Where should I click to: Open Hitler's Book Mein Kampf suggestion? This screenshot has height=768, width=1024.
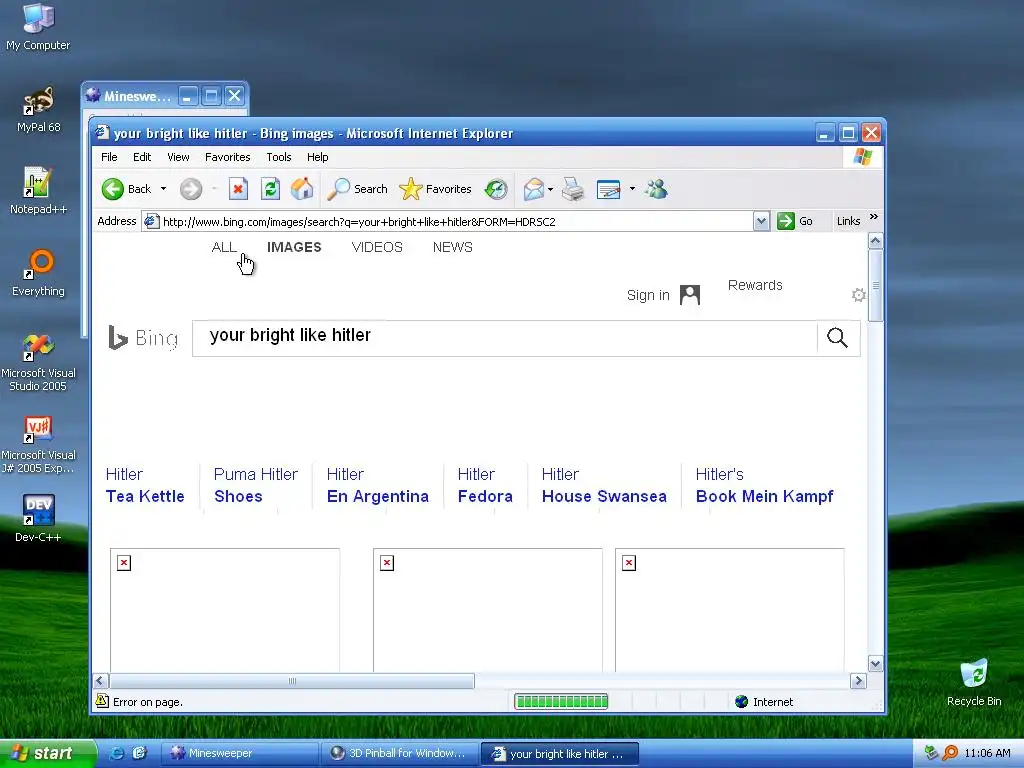[764, 485]
